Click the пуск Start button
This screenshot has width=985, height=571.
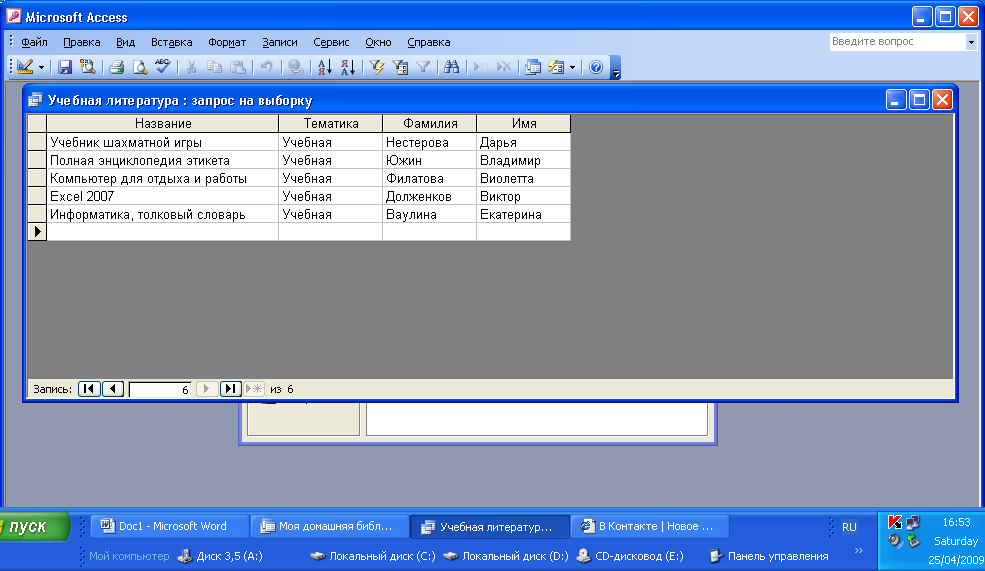pyautogui.click(x=33, y=526)
